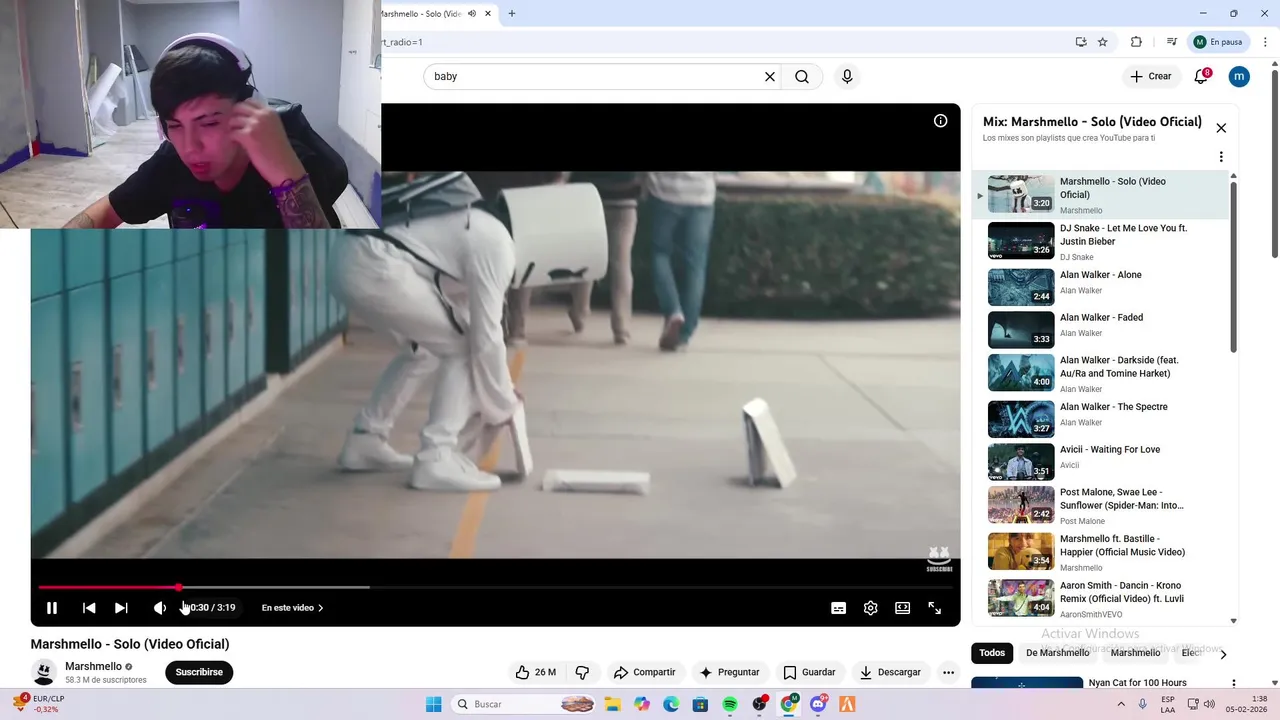
Task: Show hidden system tray icons
Action: [1121, 704]
